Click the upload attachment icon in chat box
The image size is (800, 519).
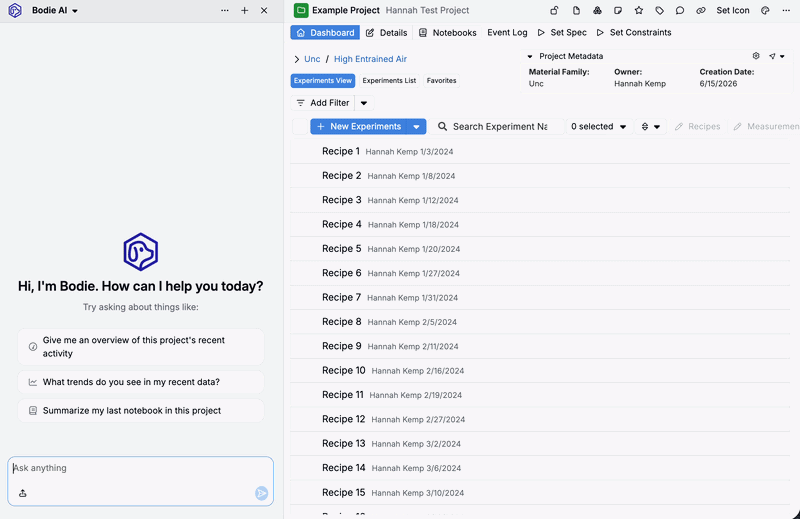pos(22,493)
